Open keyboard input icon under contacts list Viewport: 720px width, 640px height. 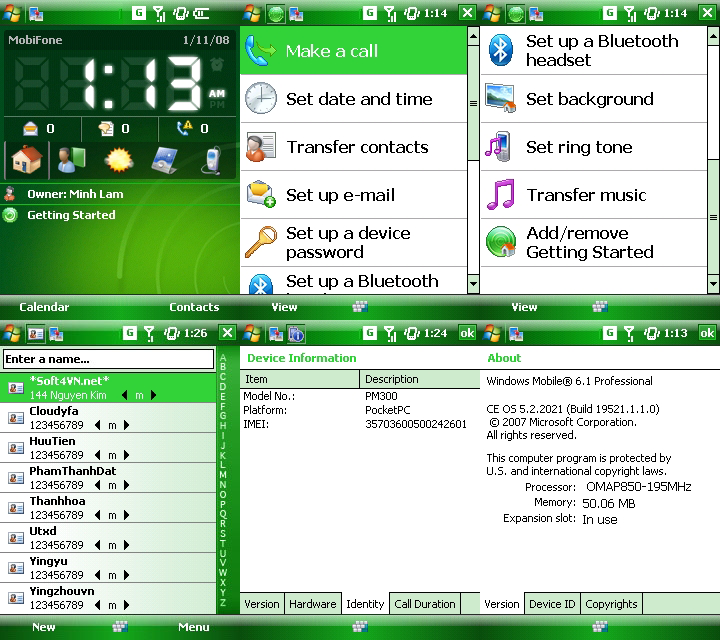(x=120, y=626)
